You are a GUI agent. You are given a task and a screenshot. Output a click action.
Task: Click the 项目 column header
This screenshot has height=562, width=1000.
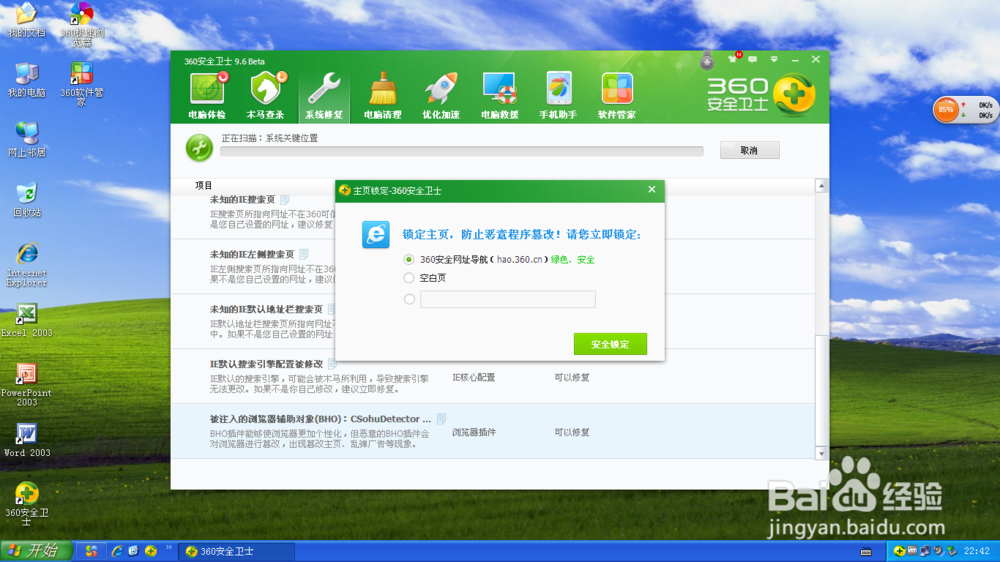click(x=203, y=185)
